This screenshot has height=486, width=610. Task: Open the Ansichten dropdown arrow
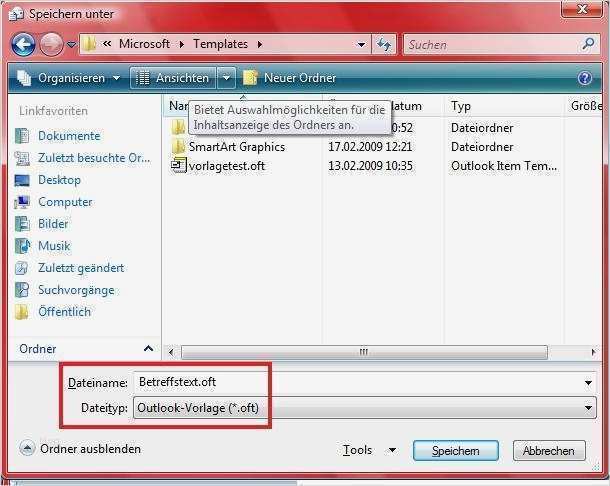pos(226,78)
